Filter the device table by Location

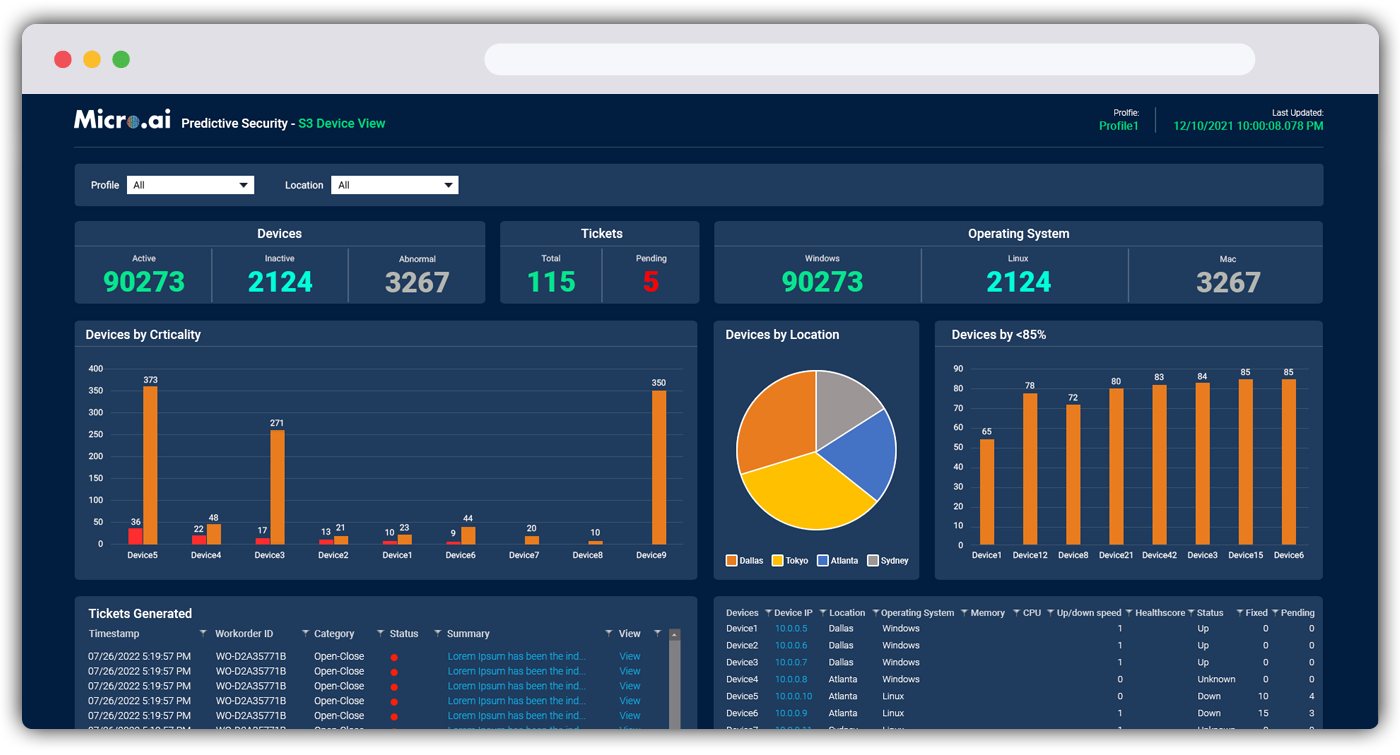point(875,612)
